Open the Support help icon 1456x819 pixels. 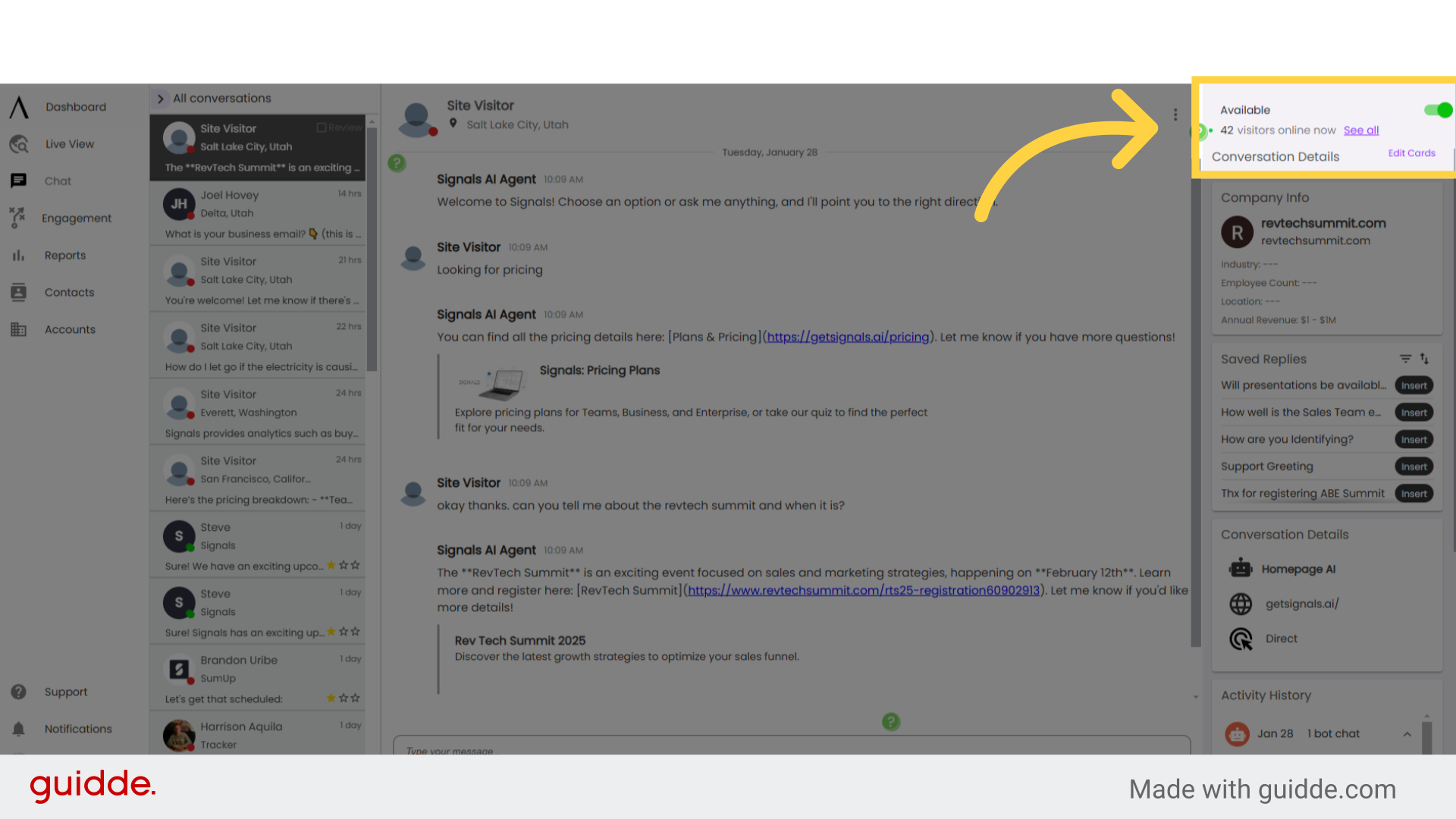point(19,692)
